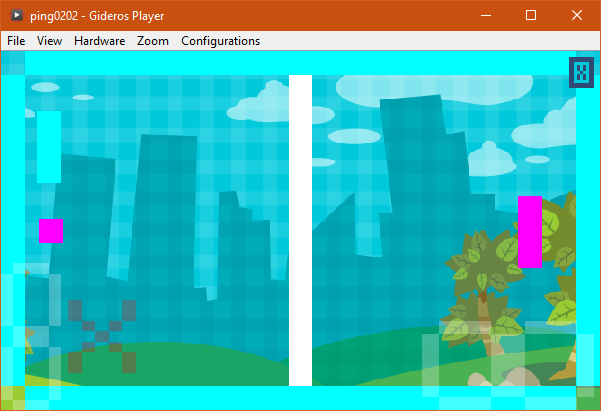Maximize the Gideros Player window

[x=531, y=15]
